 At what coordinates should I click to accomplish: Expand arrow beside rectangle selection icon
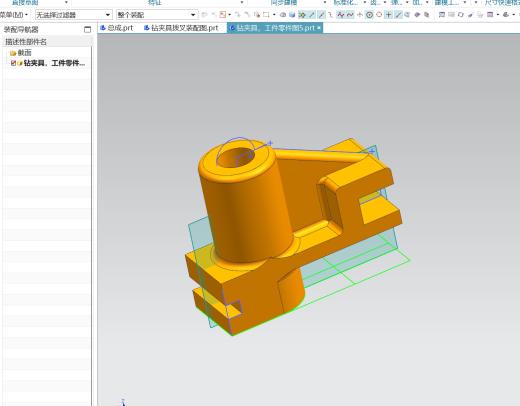click(x=274, y=15)
